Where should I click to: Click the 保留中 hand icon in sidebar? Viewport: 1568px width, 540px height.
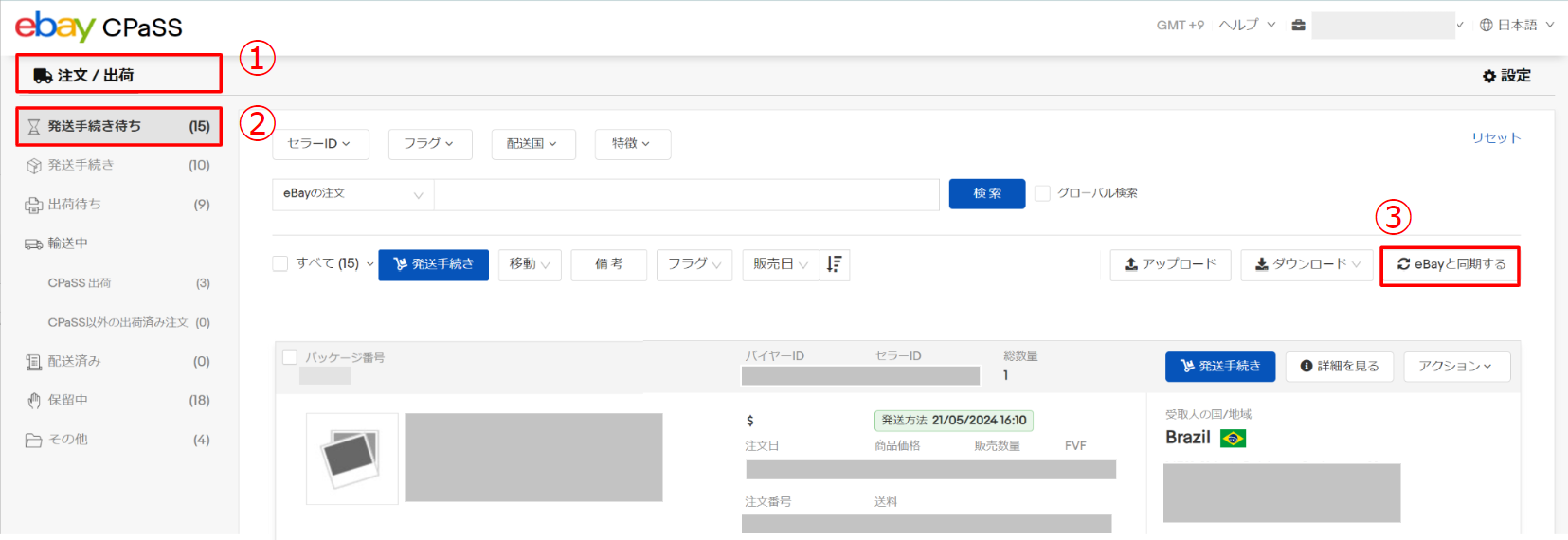tap(34, 401)
